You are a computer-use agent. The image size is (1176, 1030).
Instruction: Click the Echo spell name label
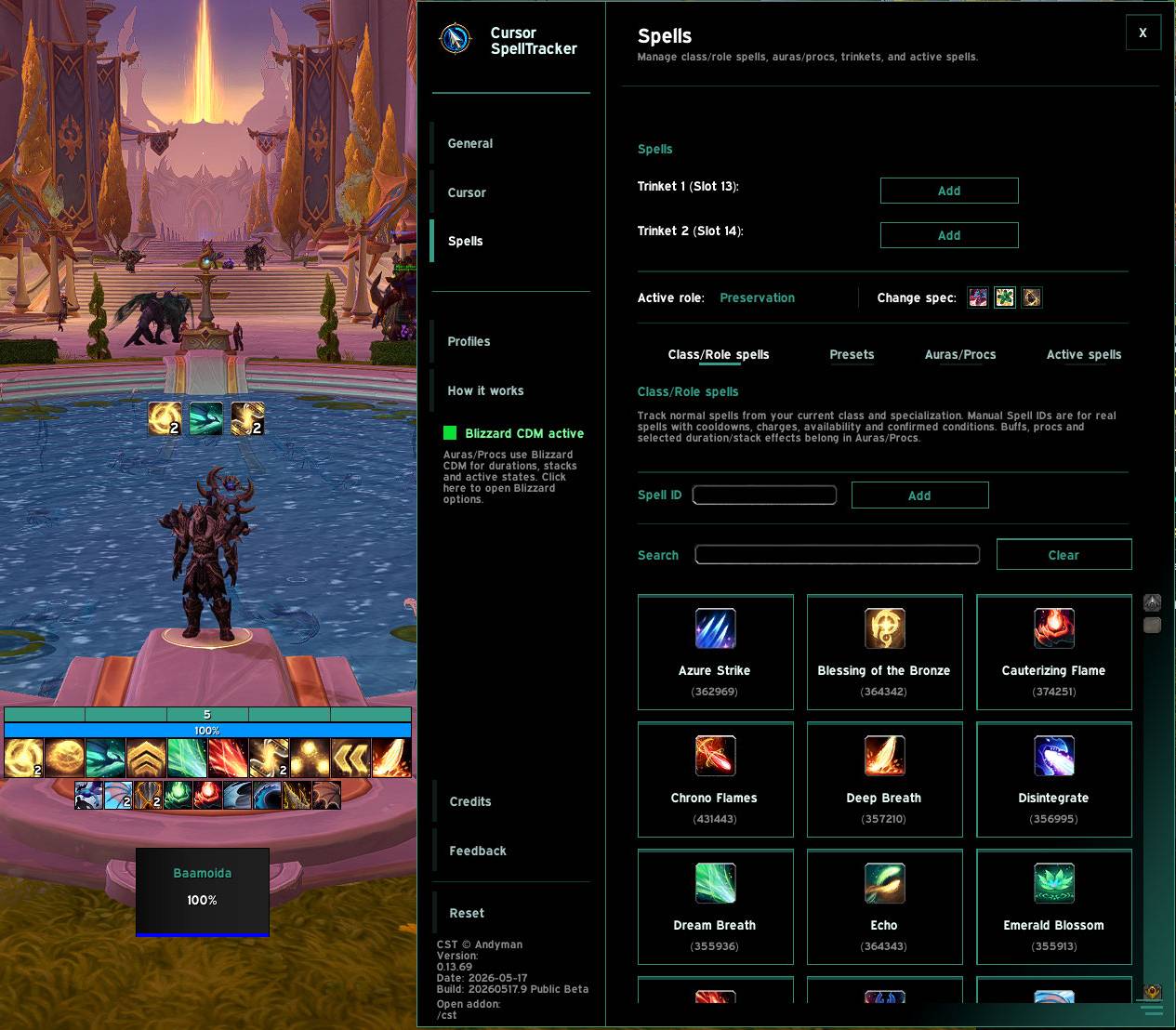click(x=884, y=925)
